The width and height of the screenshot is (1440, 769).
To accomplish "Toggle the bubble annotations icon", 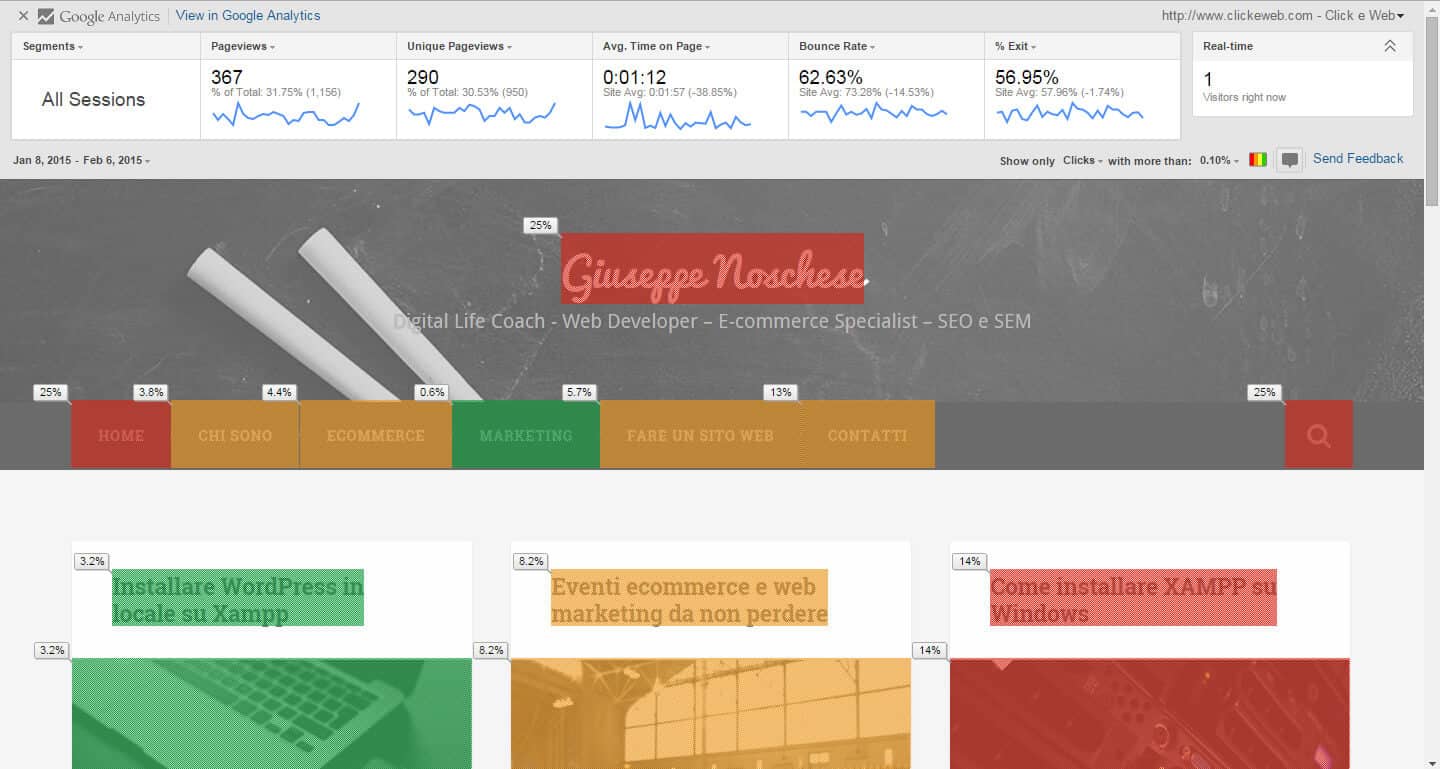I will pos(1290,160).
